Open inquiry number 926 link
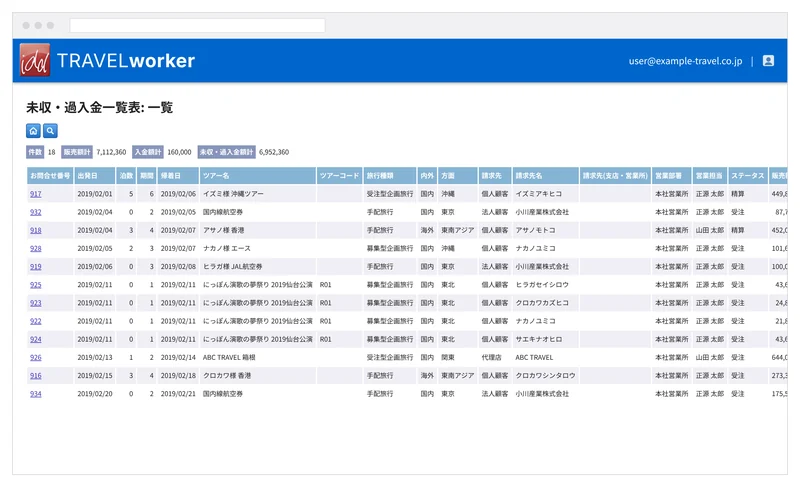 (x=36, y=357)
